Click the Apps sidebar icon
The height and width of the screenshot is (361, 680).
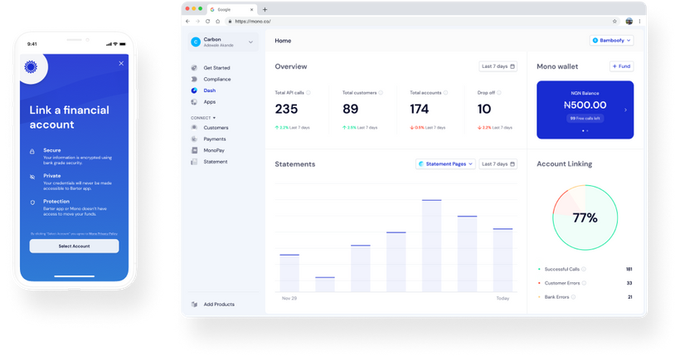coord(194,102)
